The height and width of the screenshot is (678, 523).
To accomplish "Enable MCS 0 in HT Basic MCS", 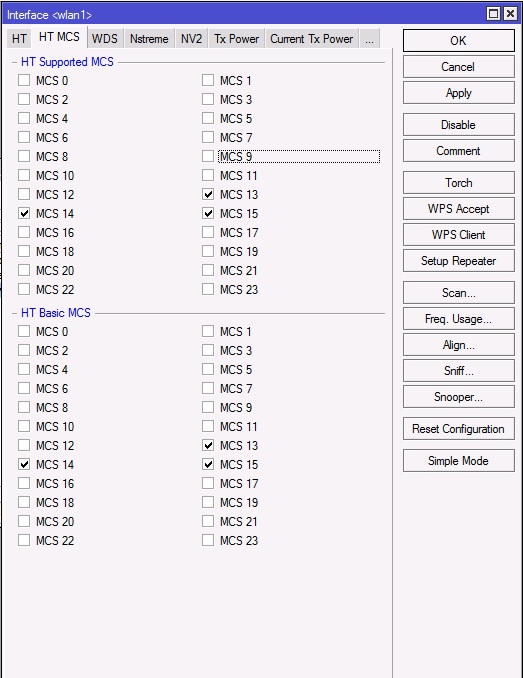I will pos(24,331).
